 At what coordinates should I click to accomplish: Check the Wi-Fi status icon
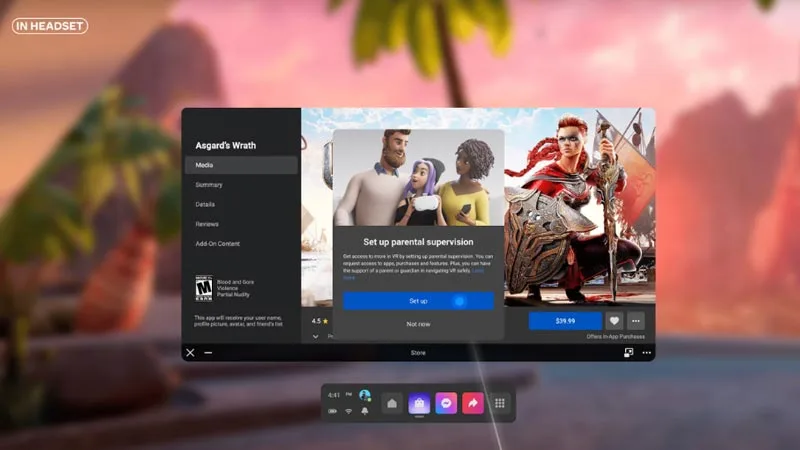click(x=348, y=411)
